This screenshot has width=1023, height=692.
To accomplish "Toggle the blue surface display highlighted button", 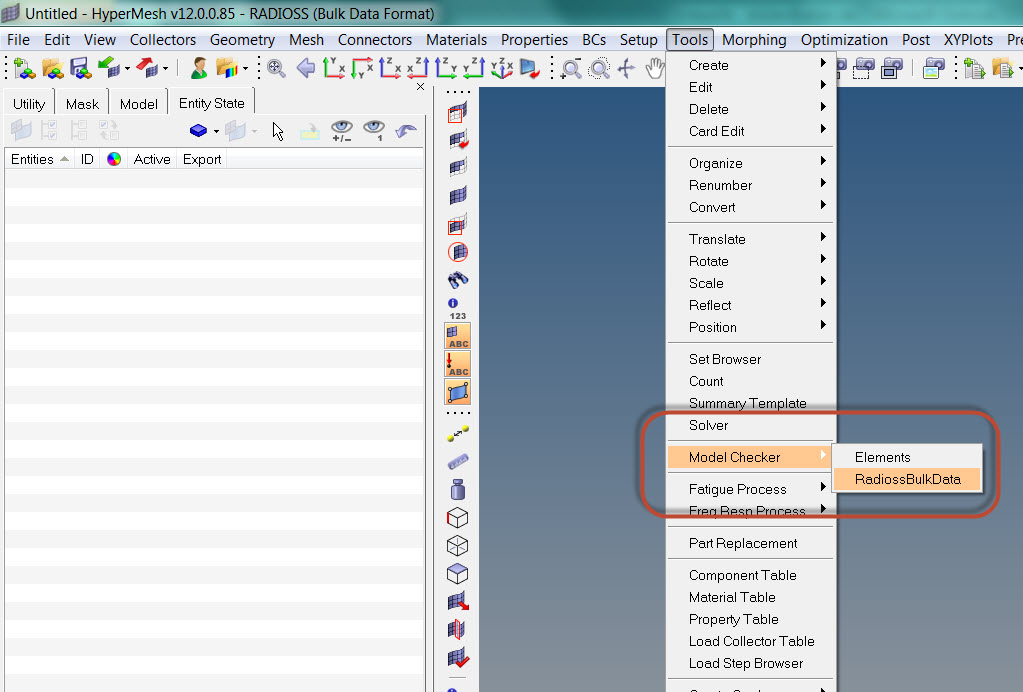I will pos(457,392).
